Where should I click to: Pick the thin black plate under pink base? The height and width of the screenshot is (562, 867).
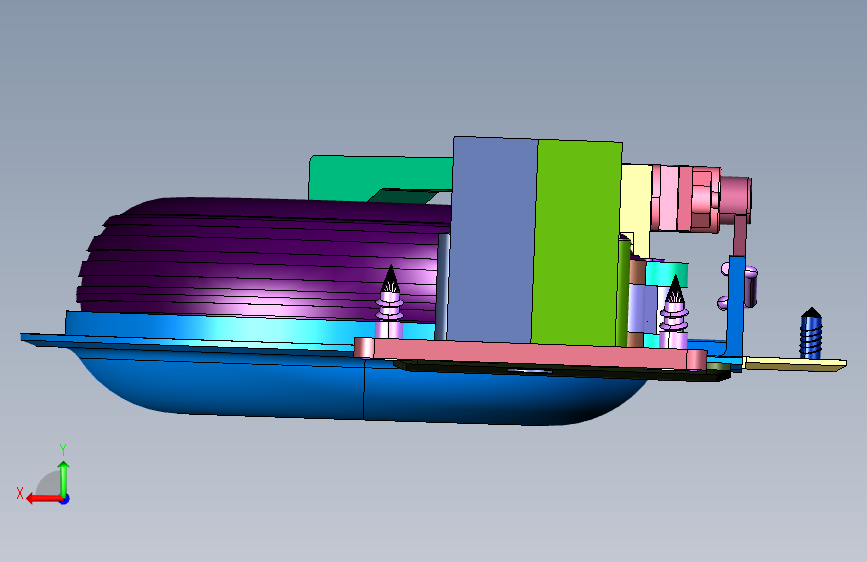click(561, 371)
